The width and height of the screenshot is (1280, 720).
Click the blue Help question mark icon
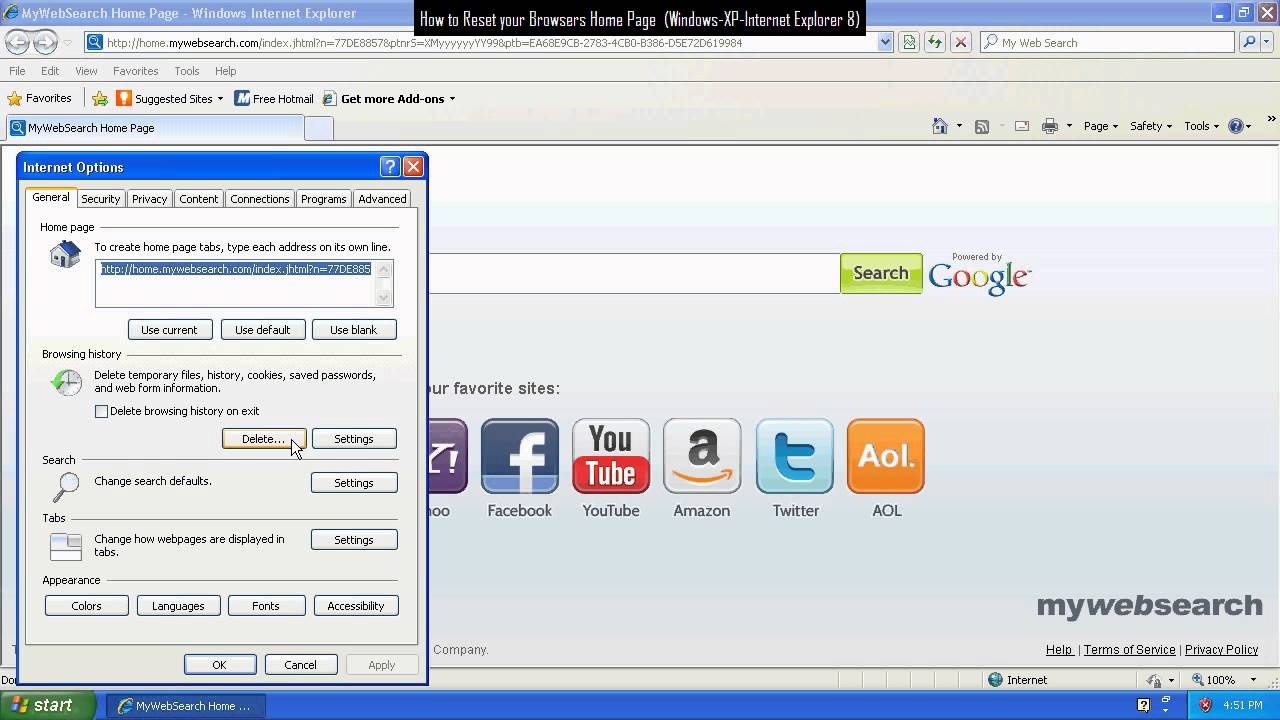pos(1235,126)
